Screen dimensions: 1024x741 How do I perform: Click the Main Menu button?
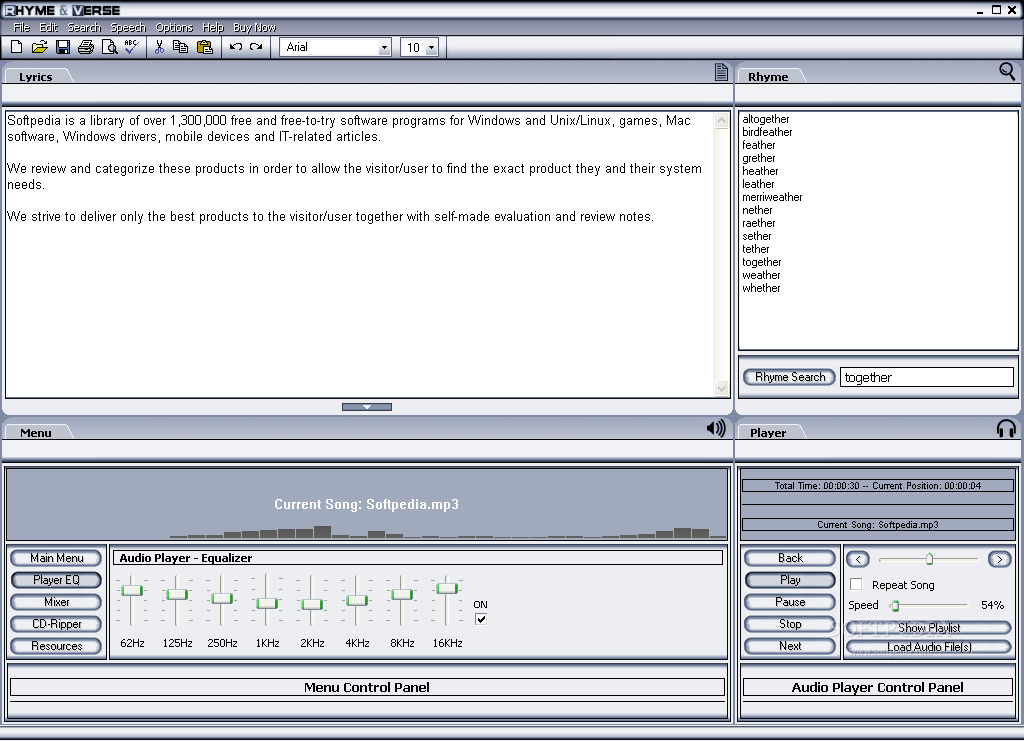pyautogui.click(x=57, y=558)
